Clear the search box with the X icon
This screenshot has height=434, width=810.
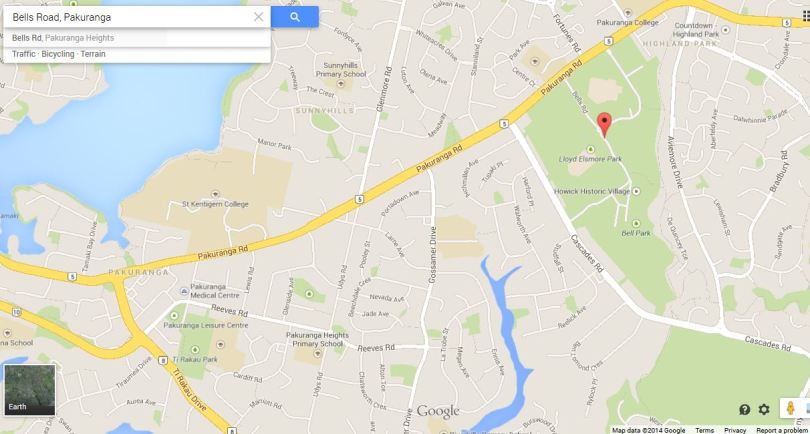tap(259, 17)
